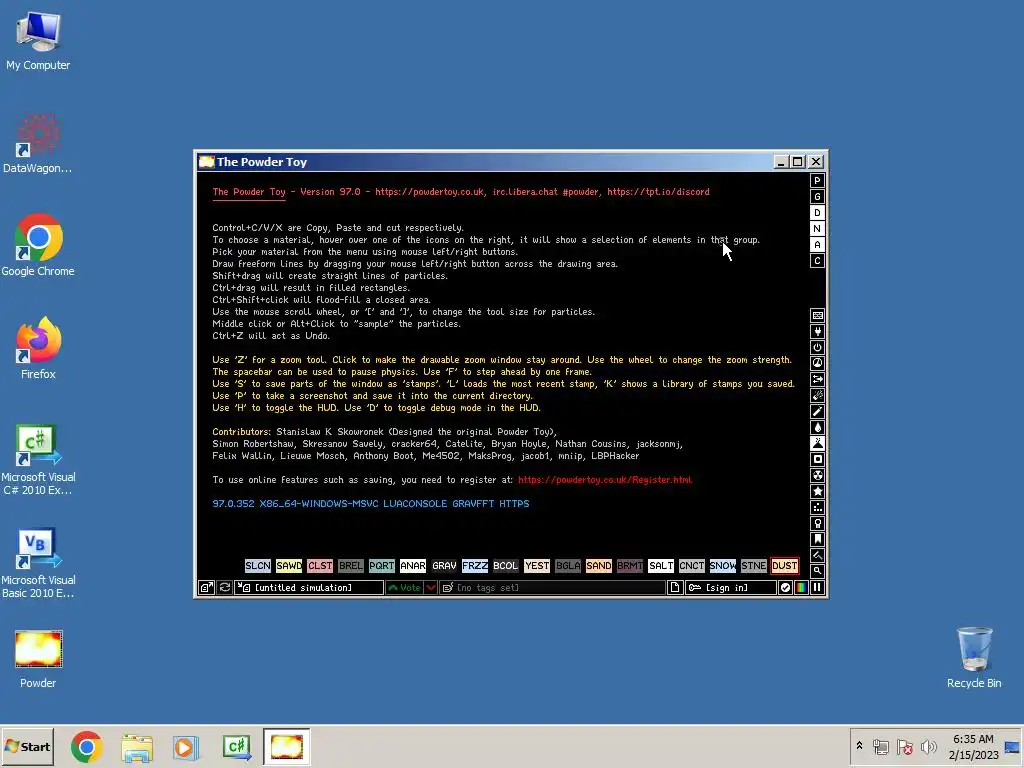Select the BGLA element
The image size is (1024, 768).
(568, 566)
